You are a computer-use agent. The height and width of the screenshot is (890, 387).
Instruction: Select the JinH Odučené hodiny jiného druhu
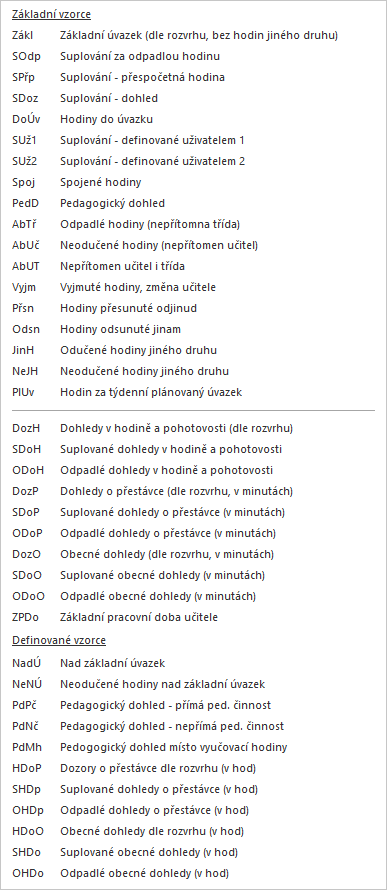(114, 350)
